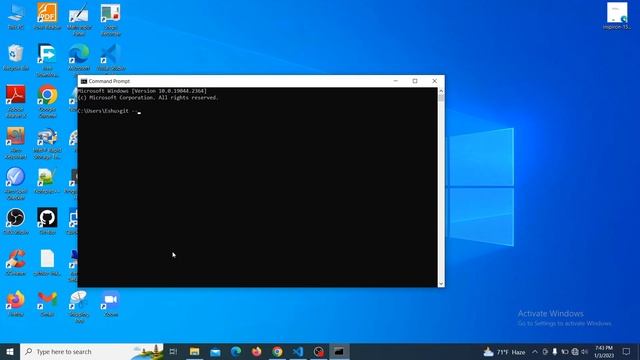
Task: Select the Command Prompt taskbar button
Action: click(x=339, y=351)
